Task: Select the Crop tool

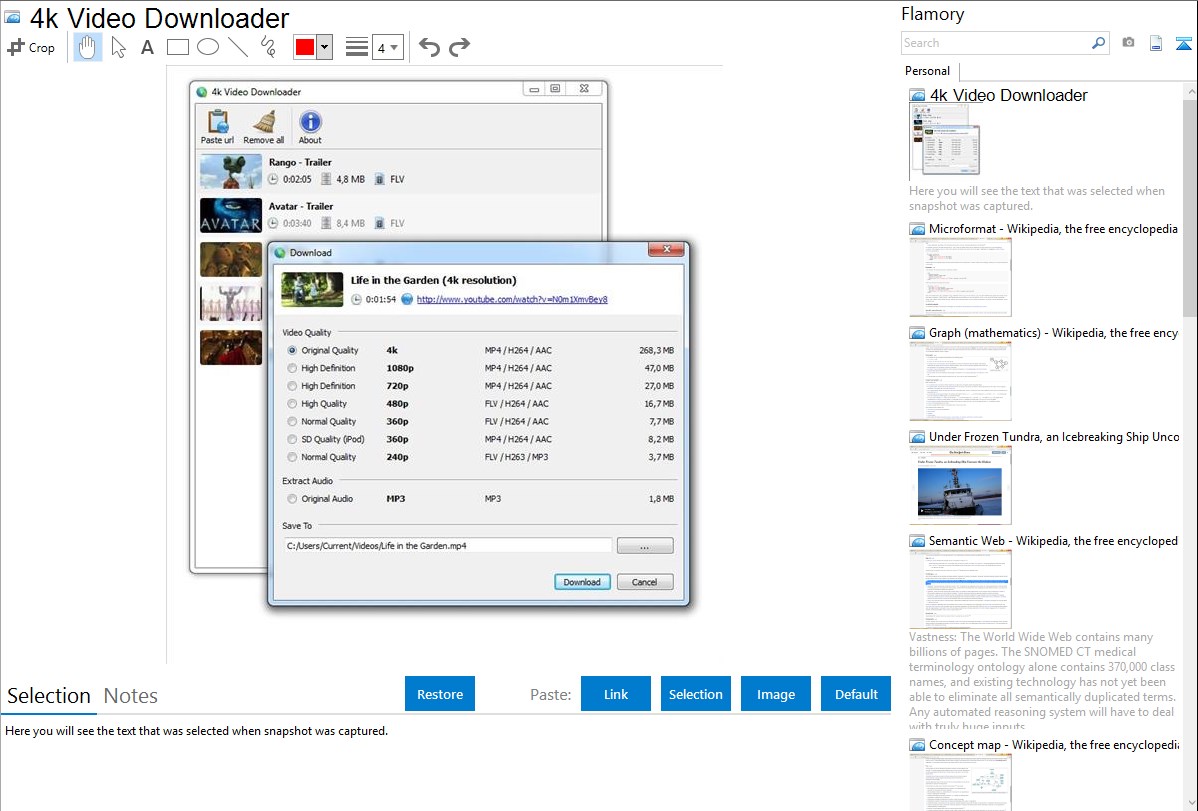Action: pyautogui.click(x=31, y=47)
